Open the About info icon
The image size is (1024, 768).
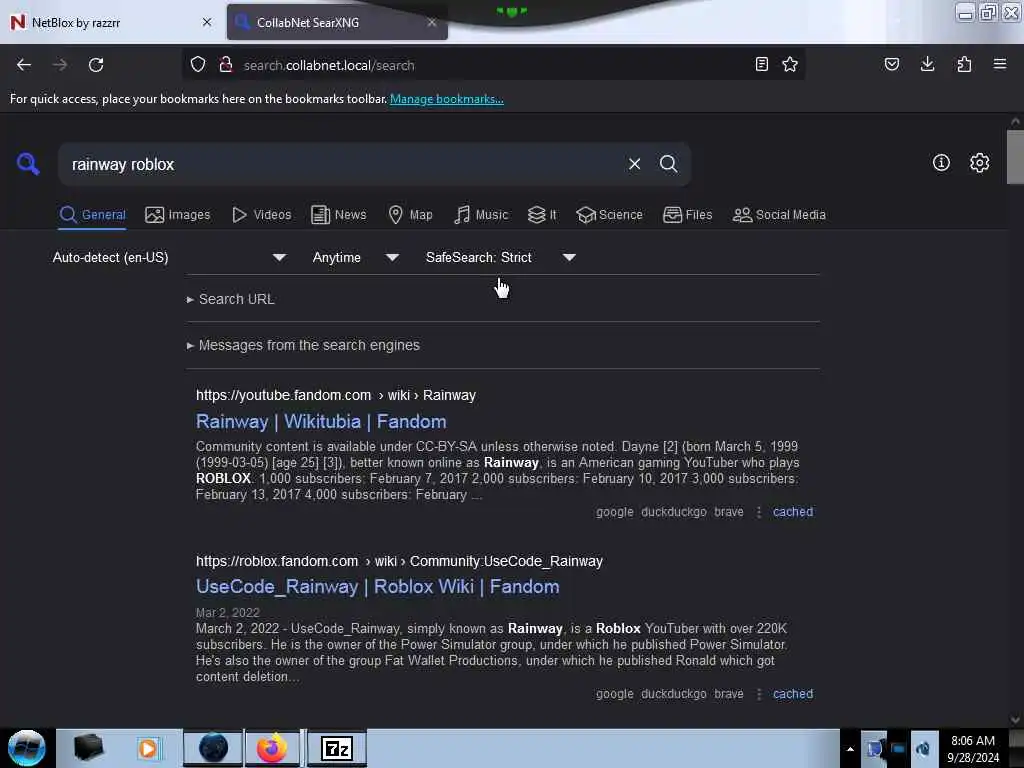tap(941, 163)
